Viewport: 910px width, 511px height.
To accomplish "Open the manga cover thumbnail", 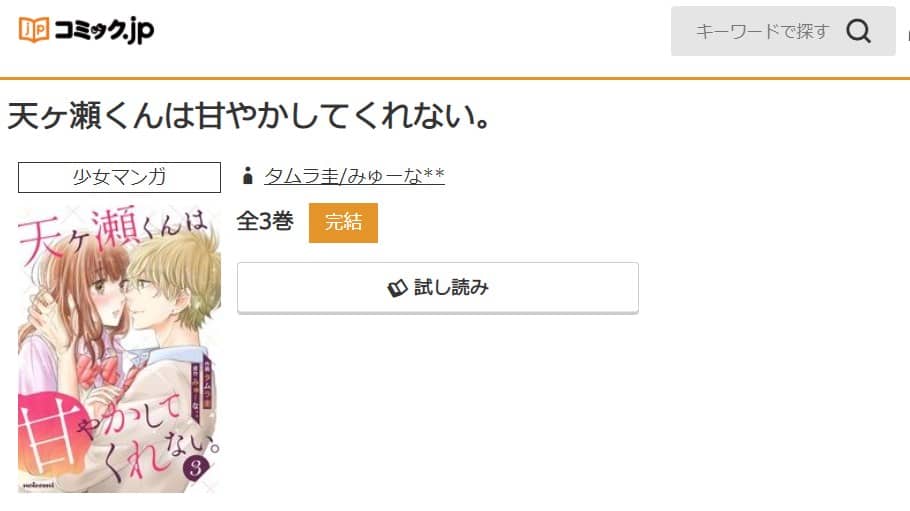I will [x=119, y=347].
